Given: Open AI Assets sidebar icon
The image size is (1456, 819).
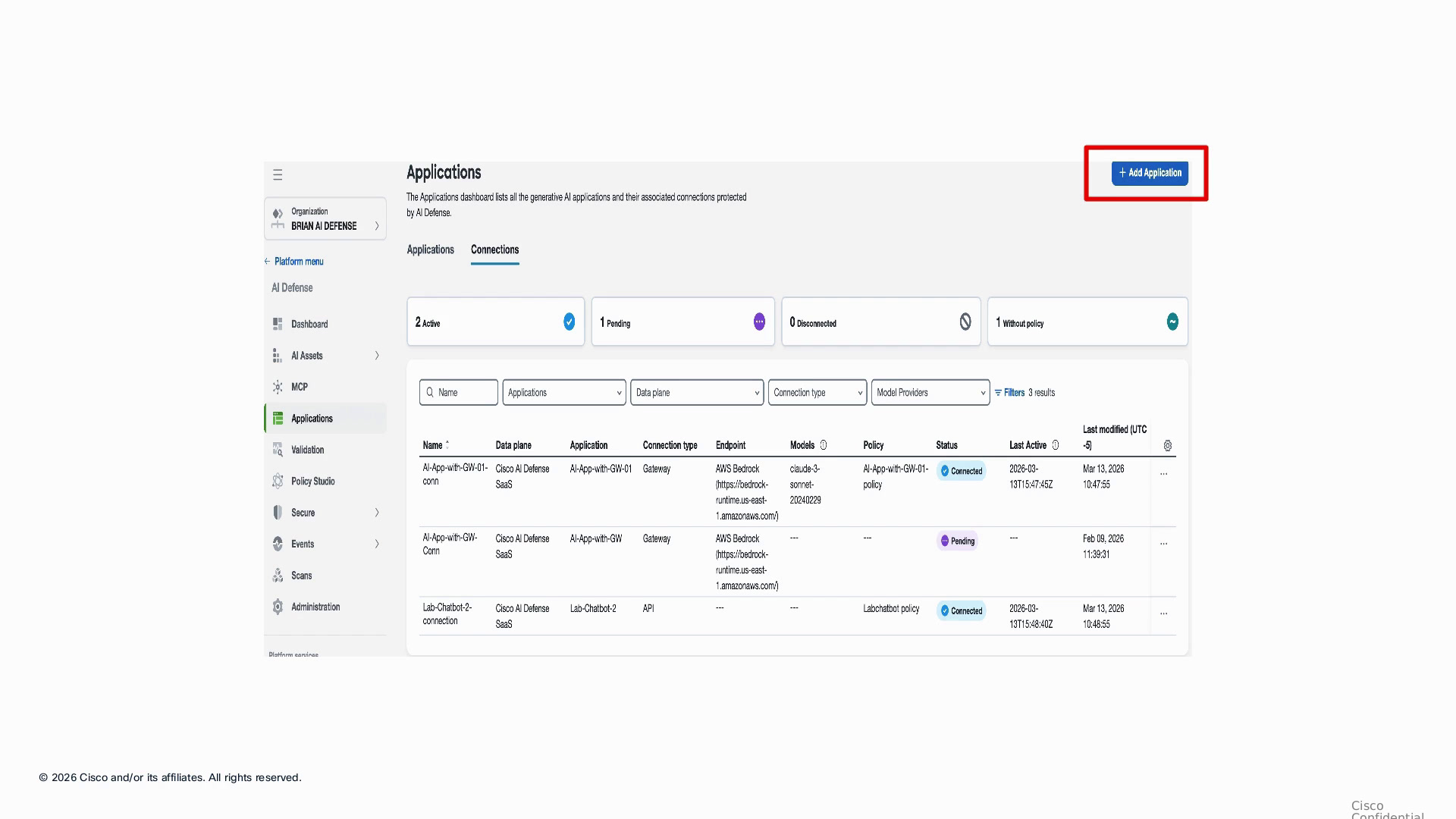Looking at the screenshot, I should coord(278,356).
